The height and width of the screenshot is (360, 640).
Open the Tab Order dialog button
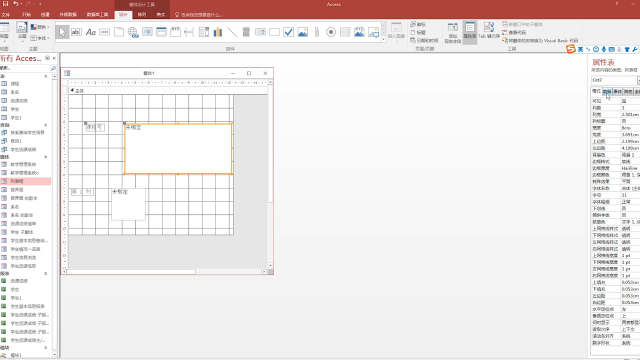pyautogui.click(x=489, y=31)
